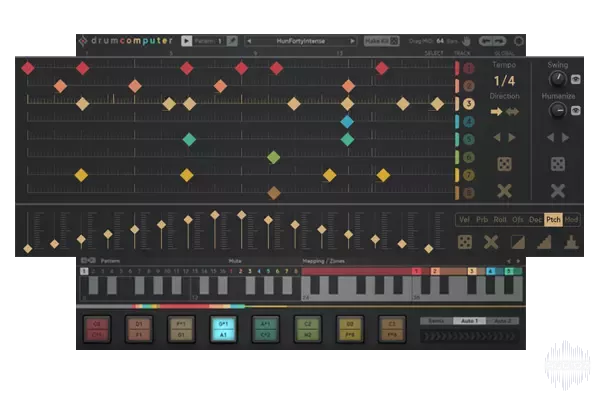
Task: Randomize global pattern with dice icon
Action: (558, 164)
